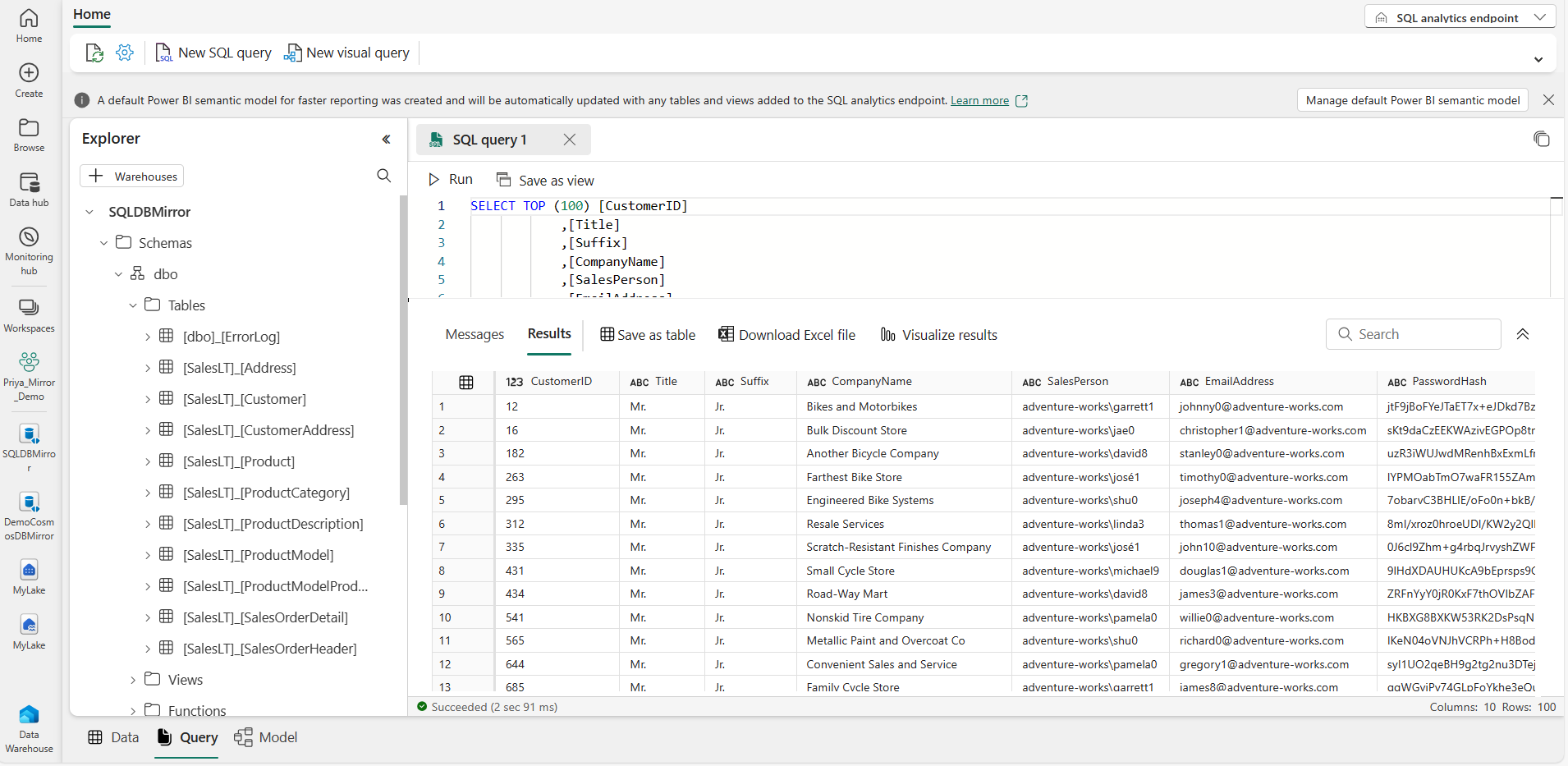Click the Home ribbon tab
The height and width of the screenshot is (766, 1568).
pos(92,14)
